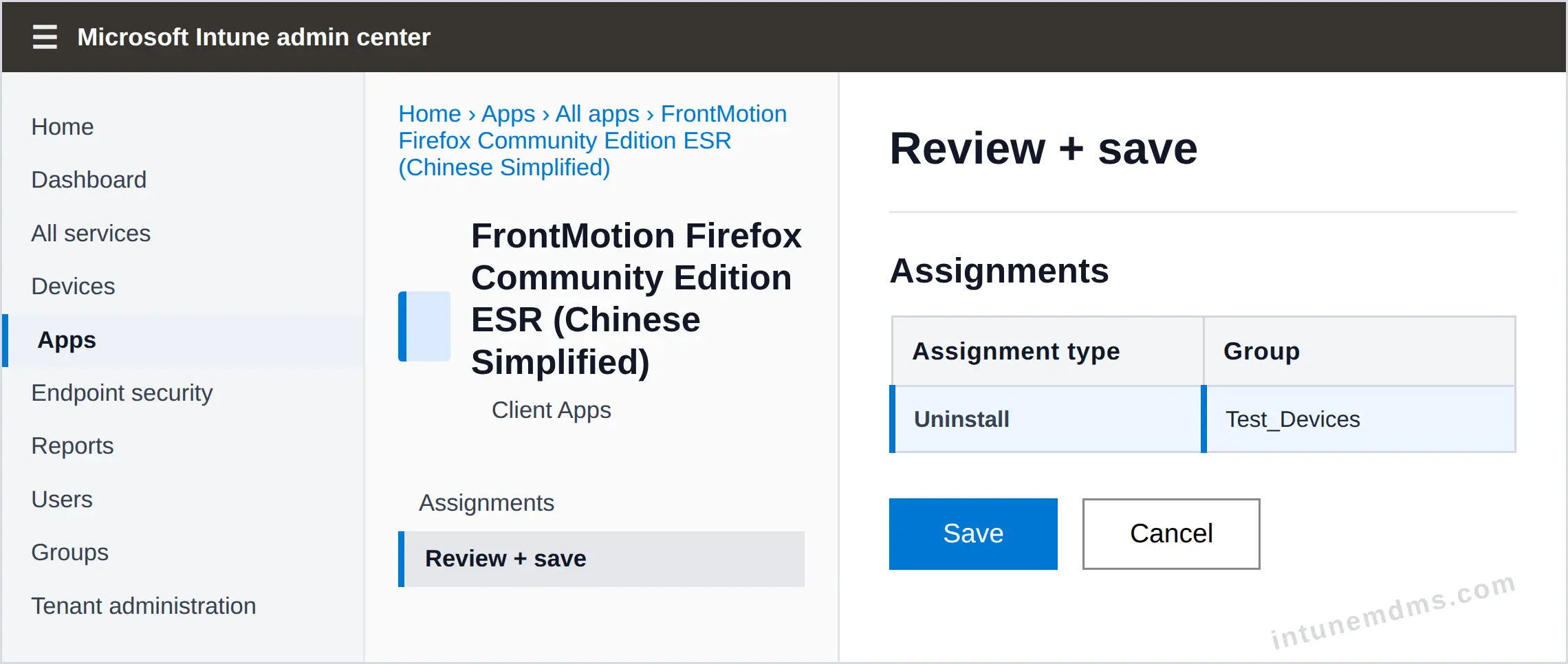Image resolution: width=1568 pixels, height=664 pixels.
Task: Select the Uninstall assignment cell
Action: pyautogui.click(x=1046, y=419)
